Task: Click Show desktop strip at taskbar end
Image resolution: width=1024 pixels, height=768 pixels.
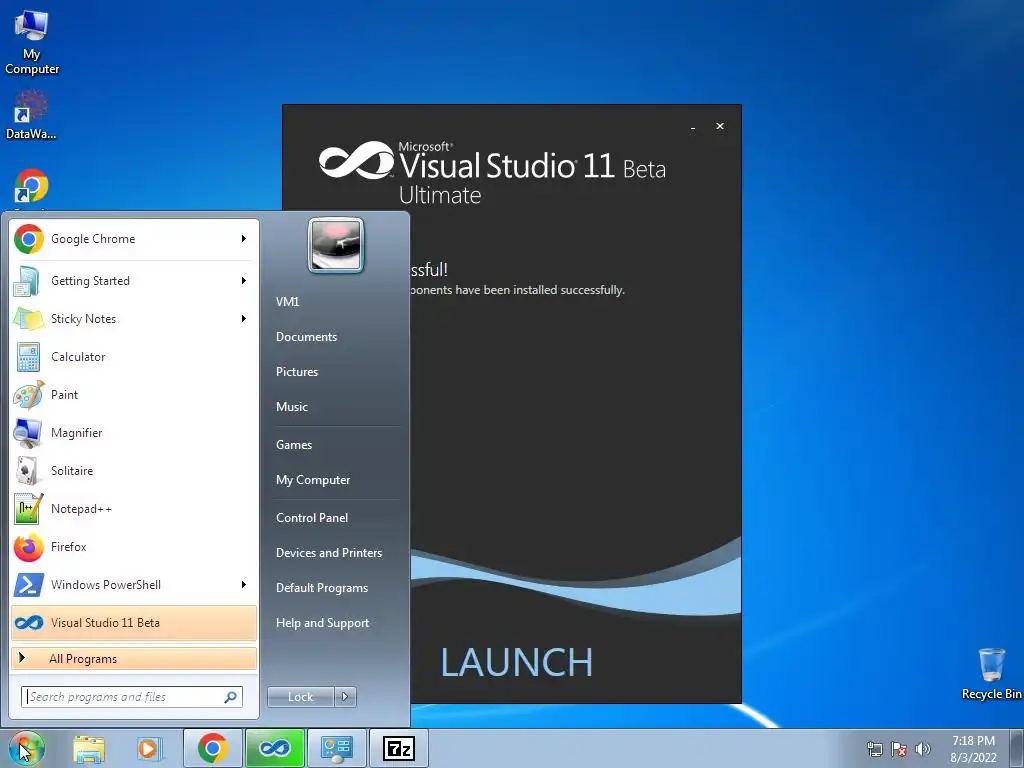Action: (x=1017, y=748)
